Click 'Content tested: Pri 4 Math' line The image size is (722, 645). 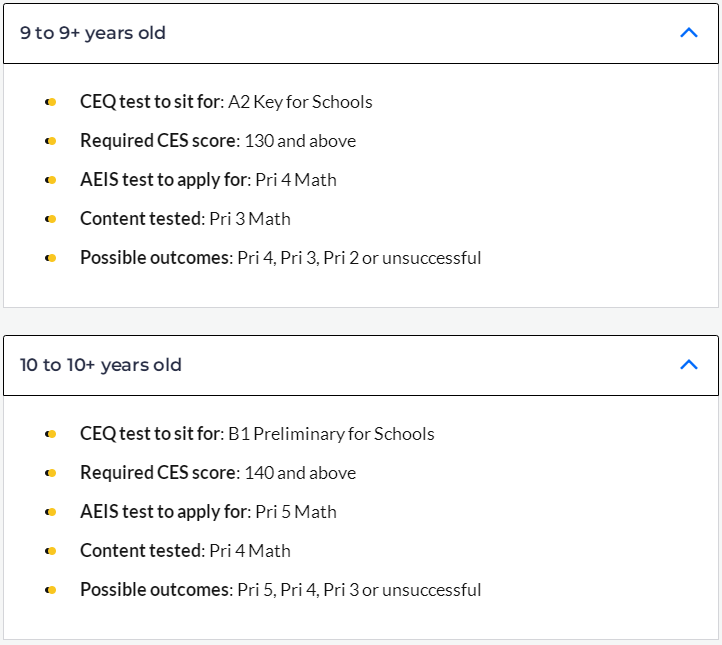[185, 551]
